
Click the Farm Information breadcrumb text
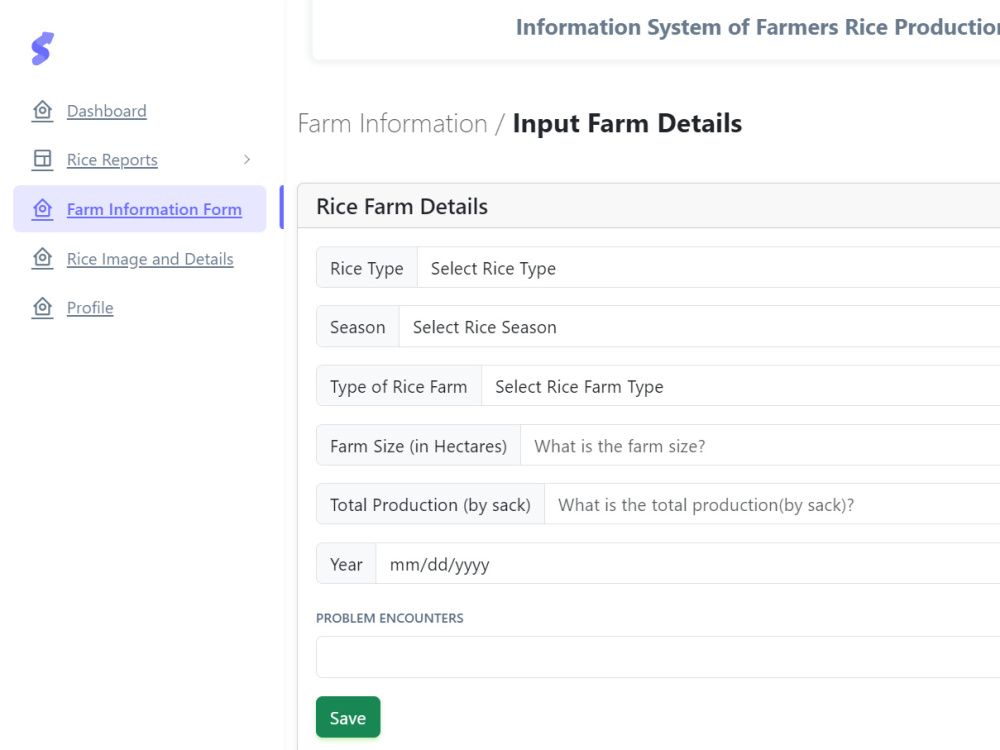(x=392, y=124)
